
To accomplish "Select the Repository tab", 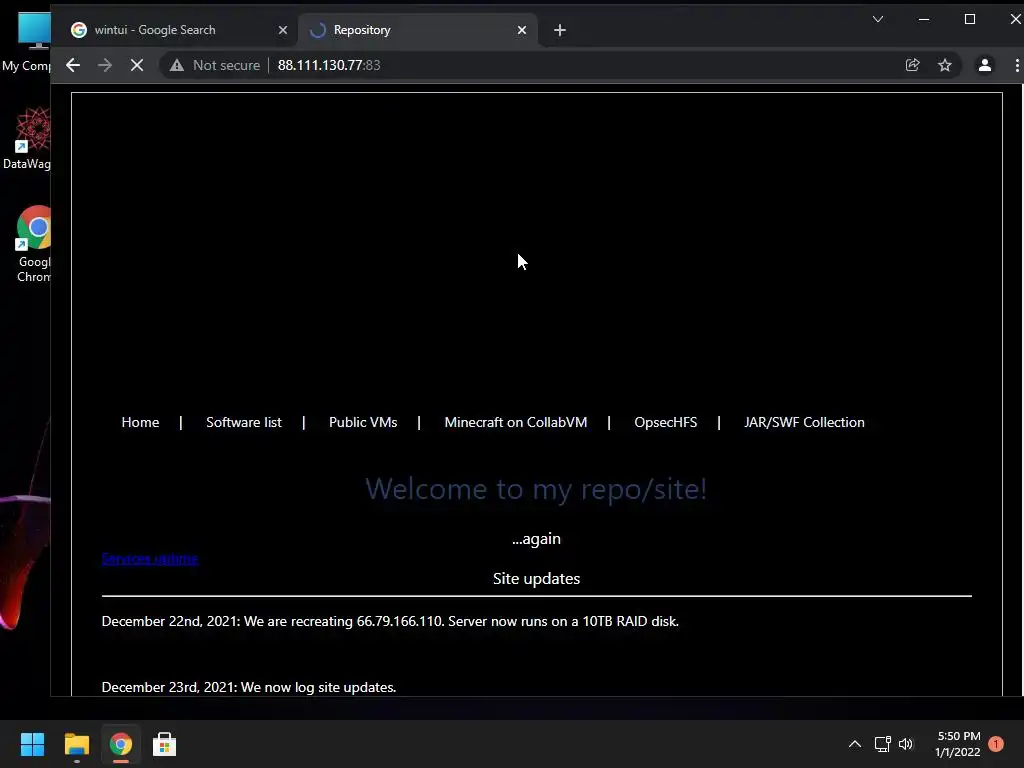I will [418, 30].
